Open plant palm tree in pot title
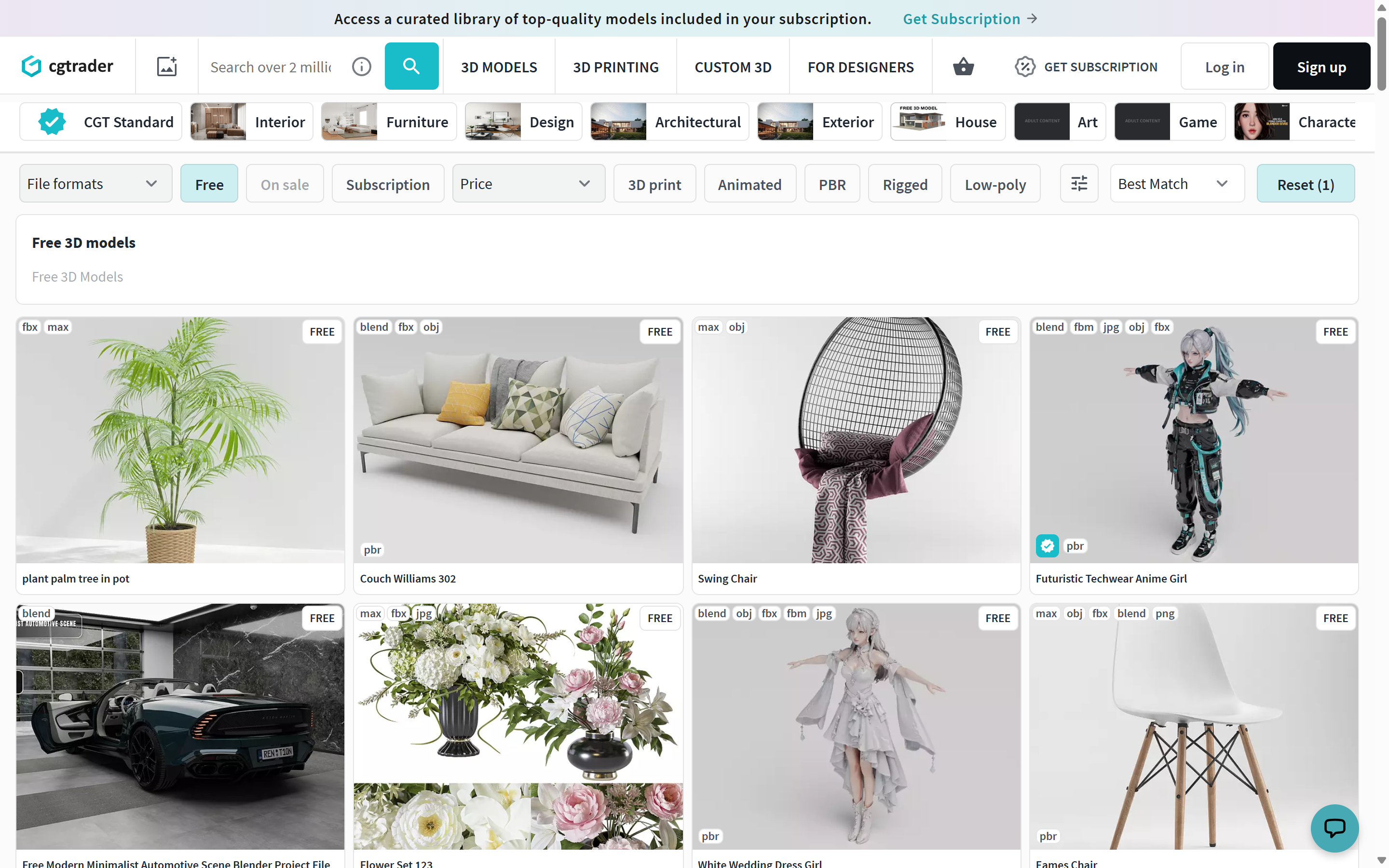 [x=76, y=579]
